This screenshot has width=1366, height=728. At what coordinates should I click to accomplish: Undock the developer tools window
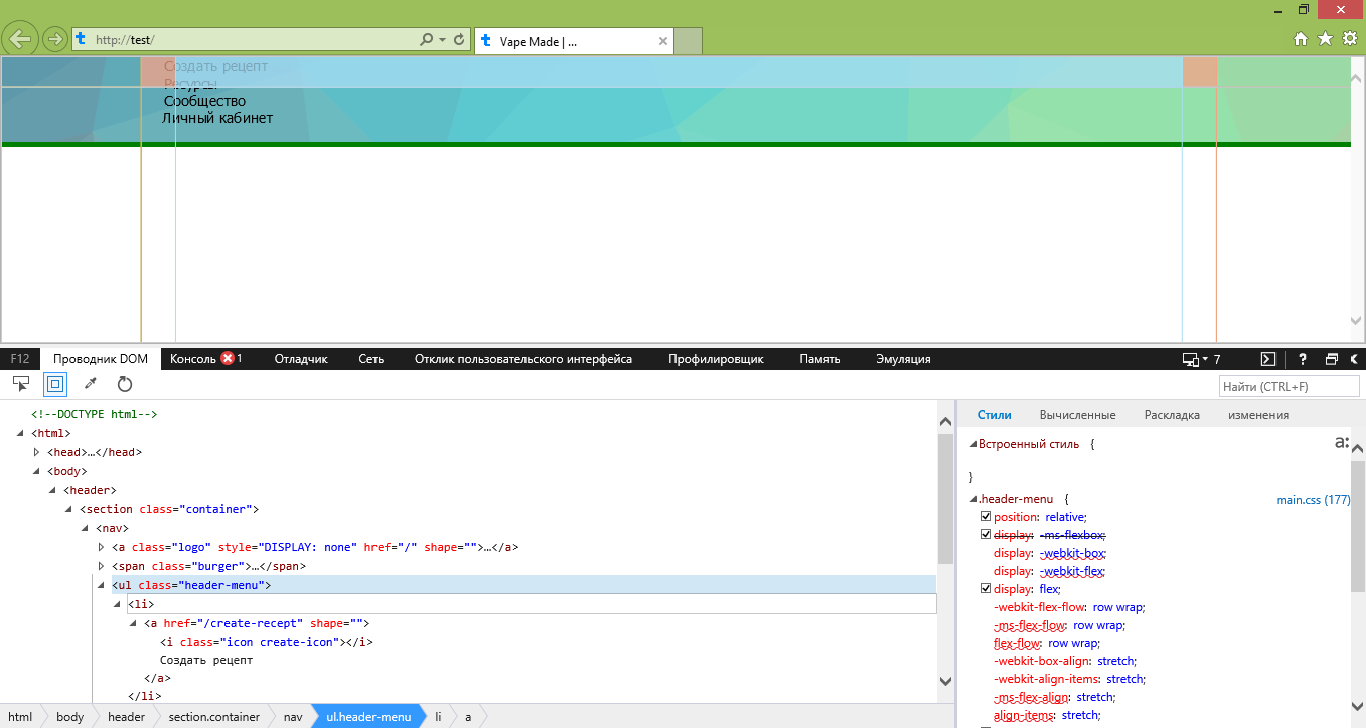click(1332, 359)
